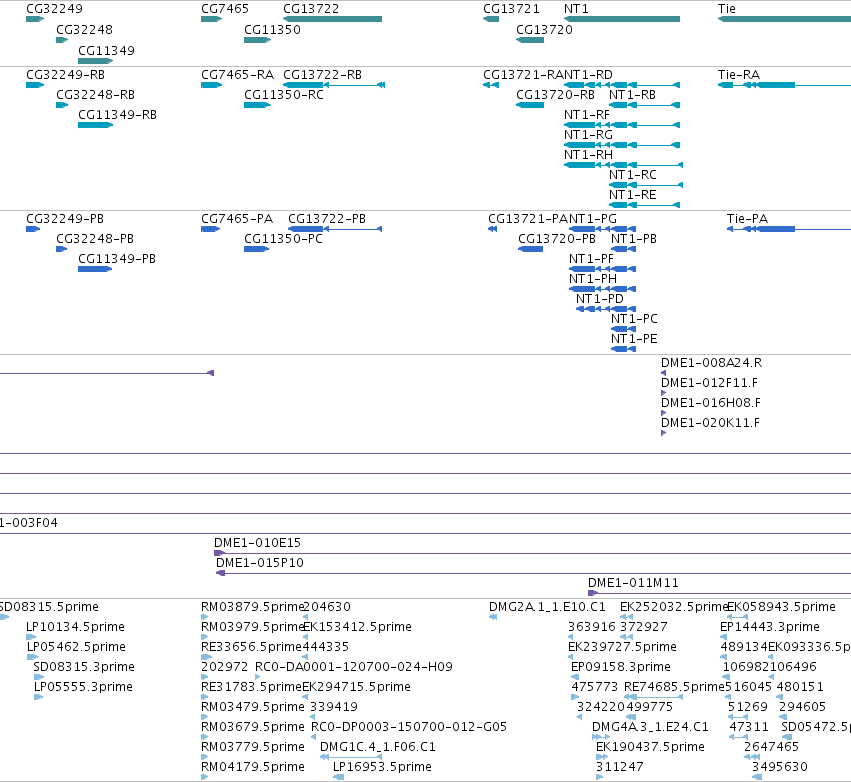The height and width of the screenshot is (782, 851).
Task: Select protein CG32249-PB
Action: [65, 219]
